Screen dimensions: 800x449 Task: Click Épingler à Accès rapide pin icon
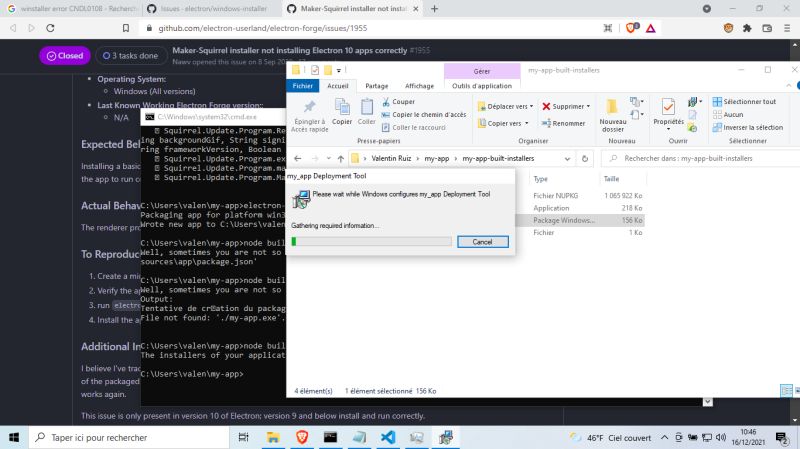tap(309, 107)
